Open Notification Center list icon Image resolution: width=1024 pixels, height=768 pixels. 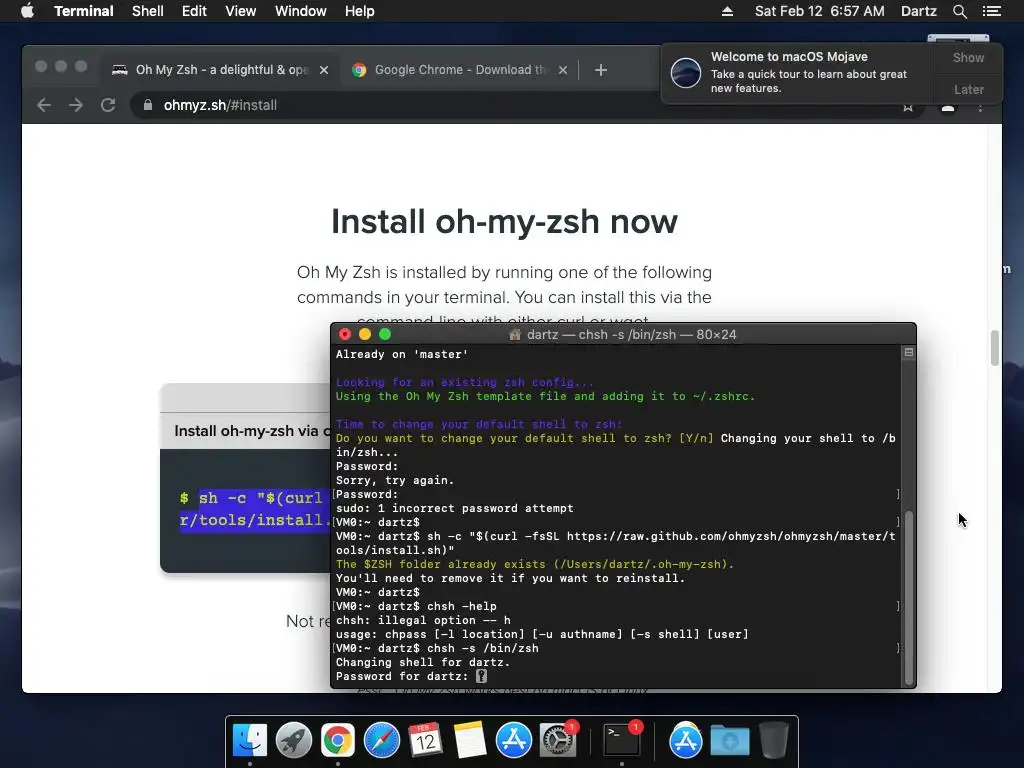click(x=992, y=11)
